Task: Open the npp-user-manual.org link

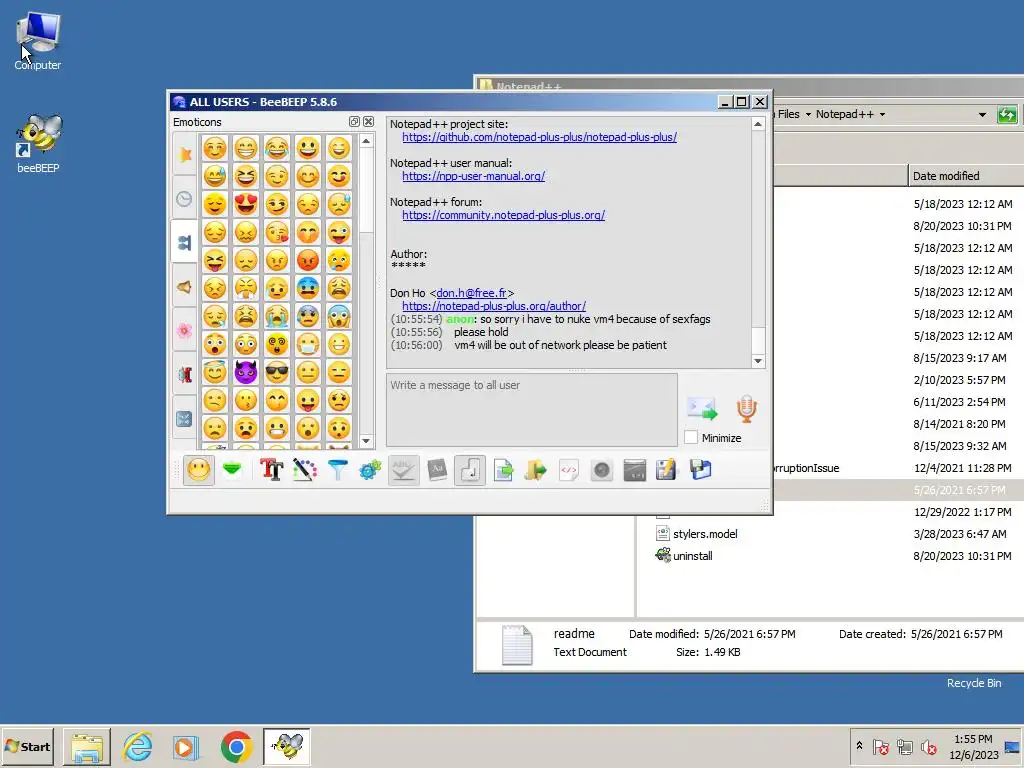Action: tap(473, 176)
